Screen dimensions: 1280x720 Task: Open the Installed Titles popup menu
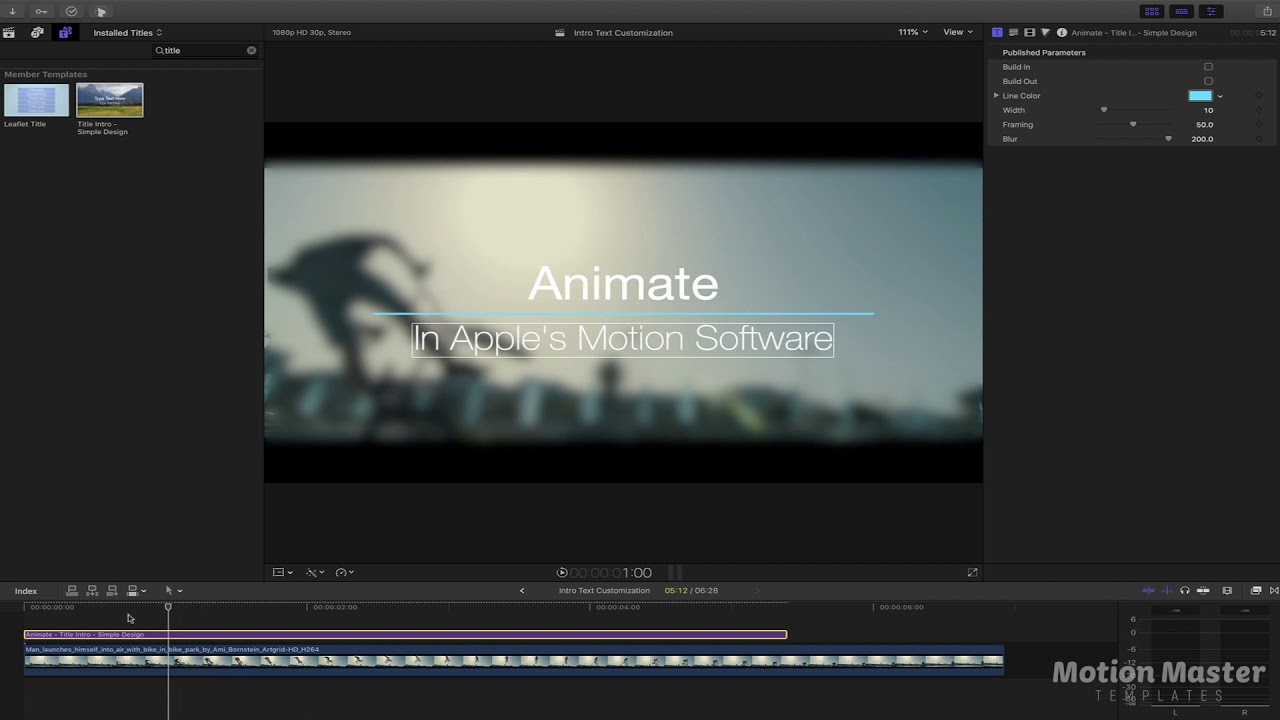click(128, 33)
